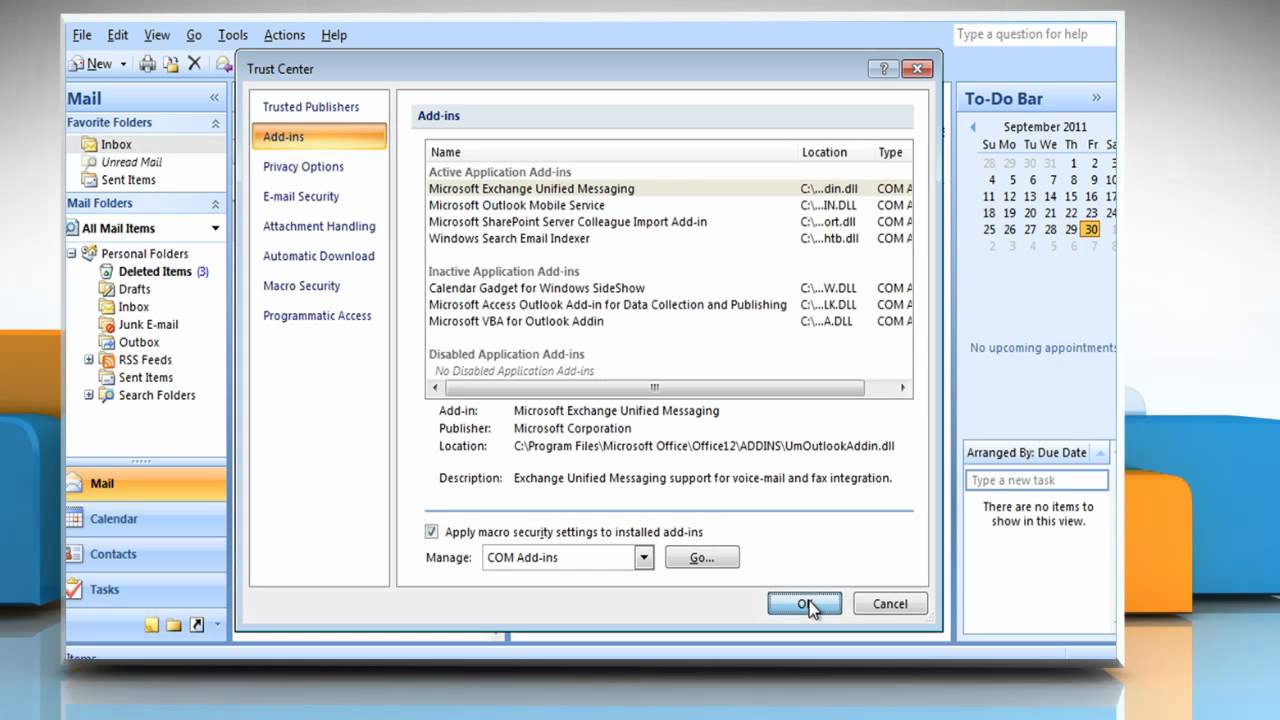Click the OK button in Trust Center
The width and height of the screenshot is (1280, 720).
tap(805, 604)
